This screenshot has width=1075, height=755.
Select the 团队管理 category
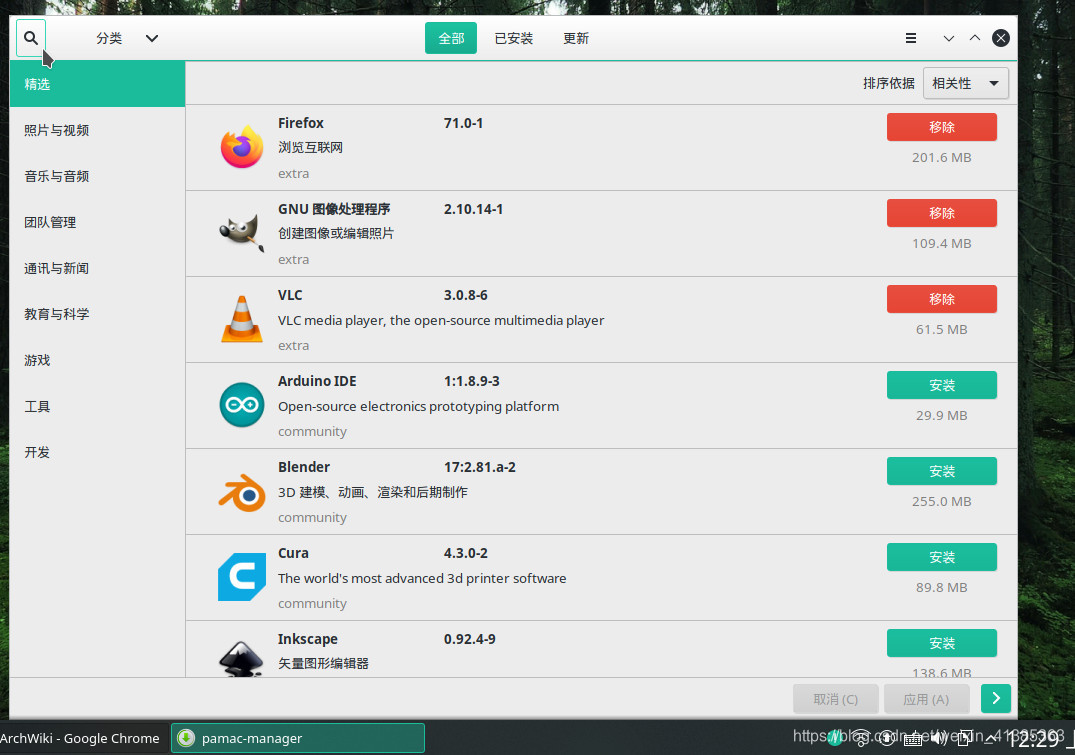coord(97,222)
